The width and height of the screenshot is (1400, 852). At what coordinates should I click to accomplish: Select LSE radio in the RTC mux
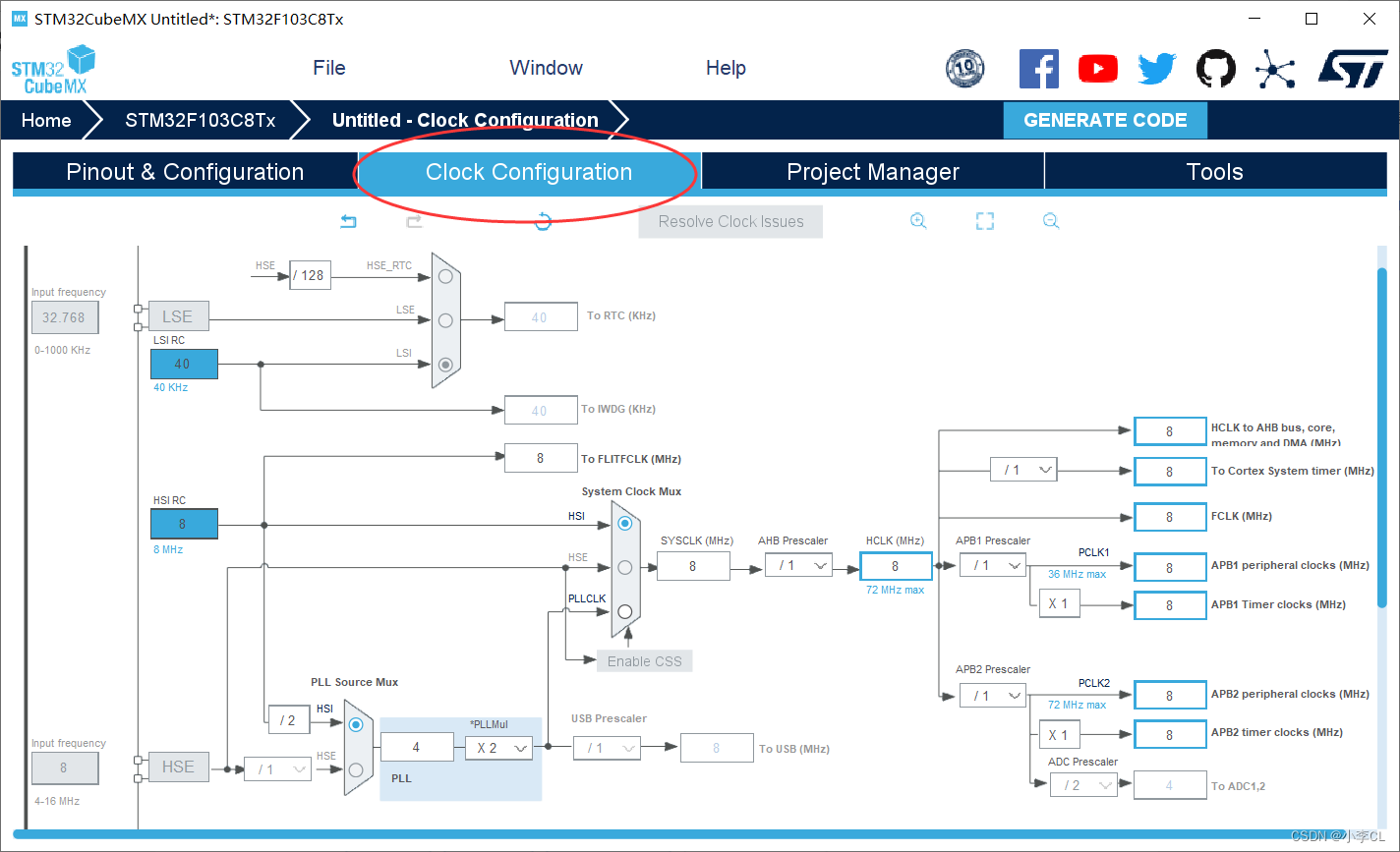445,320
